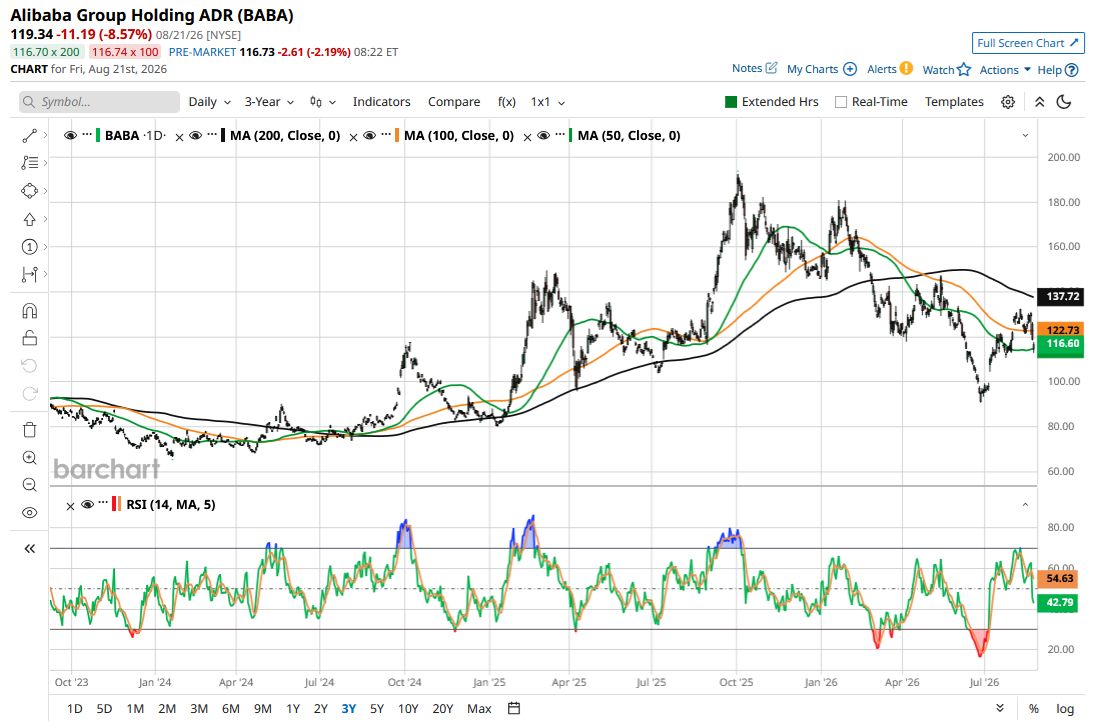Open the Daily frequency dropdown
Viewport: 1095px width, 724px height.
coord(210,102)
